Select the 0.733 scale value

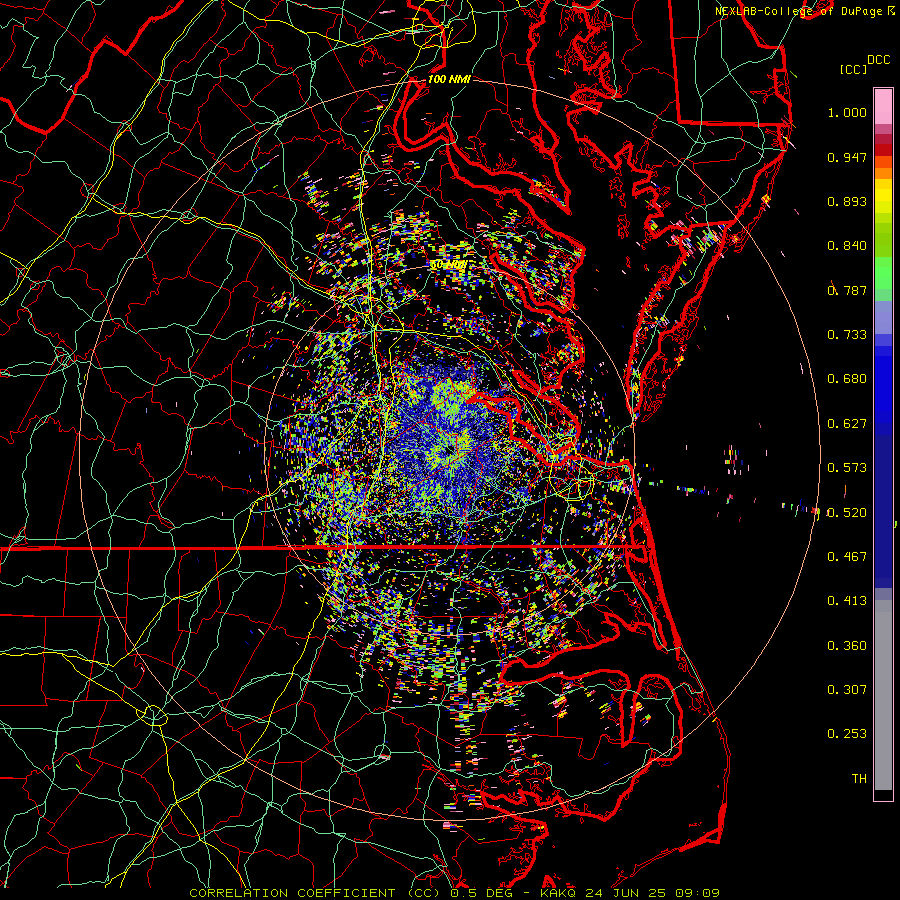847,335
